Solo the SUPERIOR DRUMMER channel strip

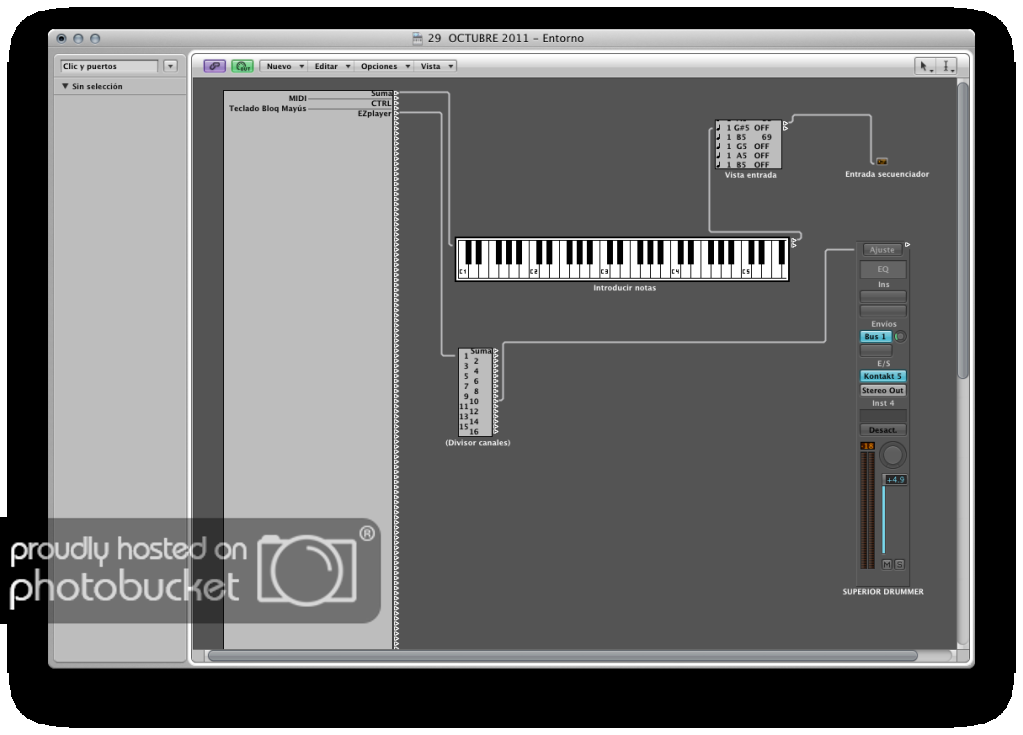(899, 565)
